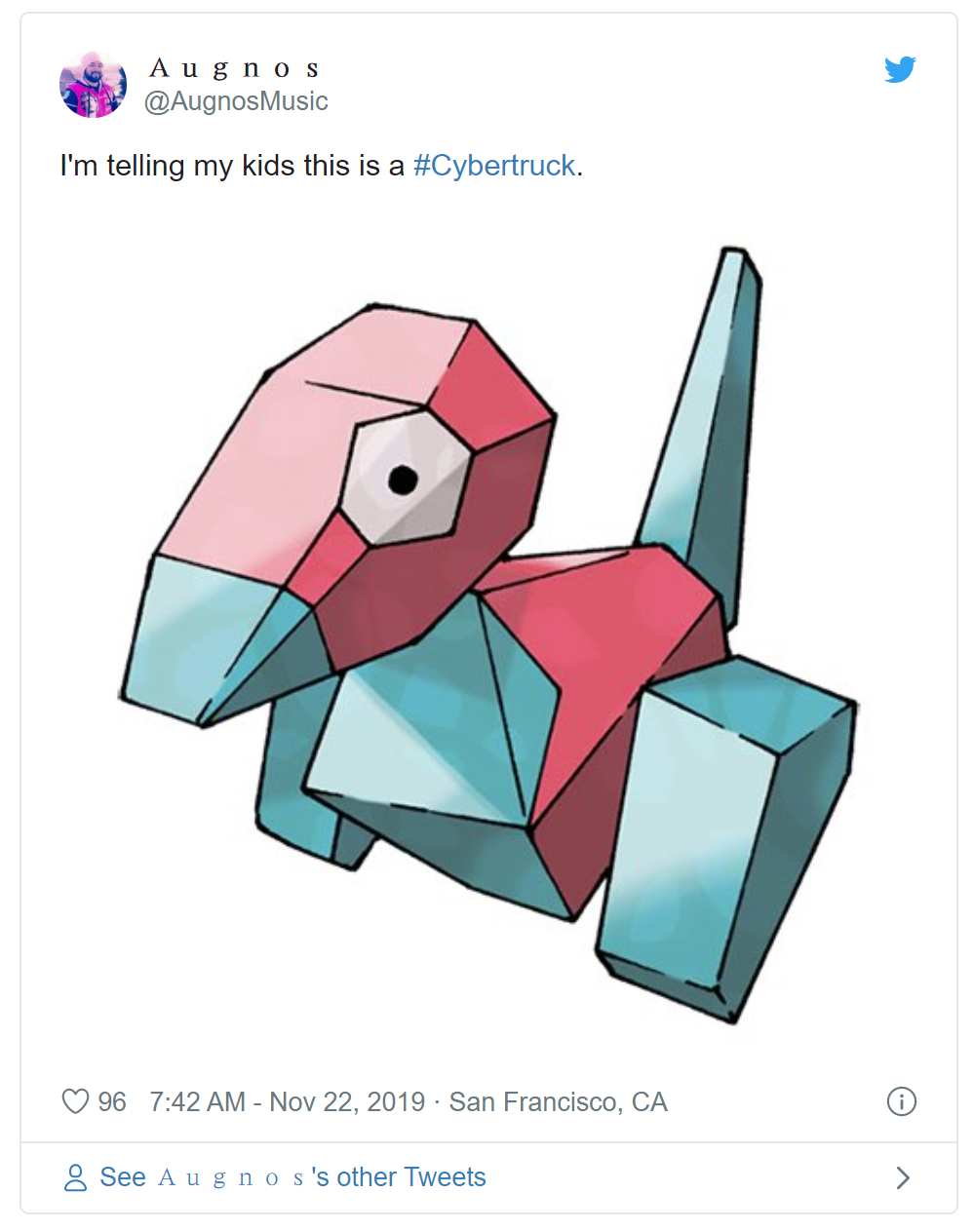Open the Augnos profile avatar

point(94,85)
